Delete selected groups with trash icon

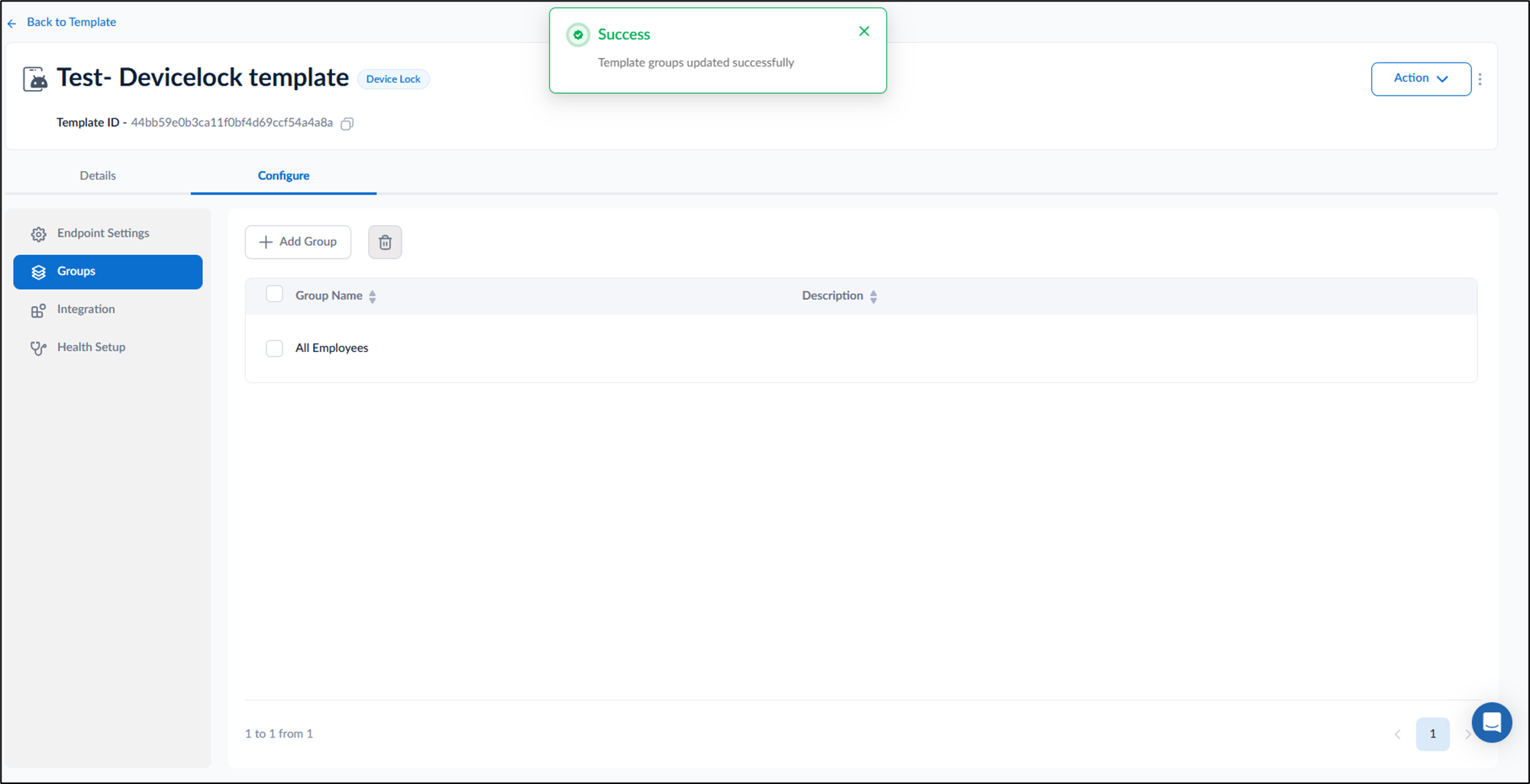385,242
